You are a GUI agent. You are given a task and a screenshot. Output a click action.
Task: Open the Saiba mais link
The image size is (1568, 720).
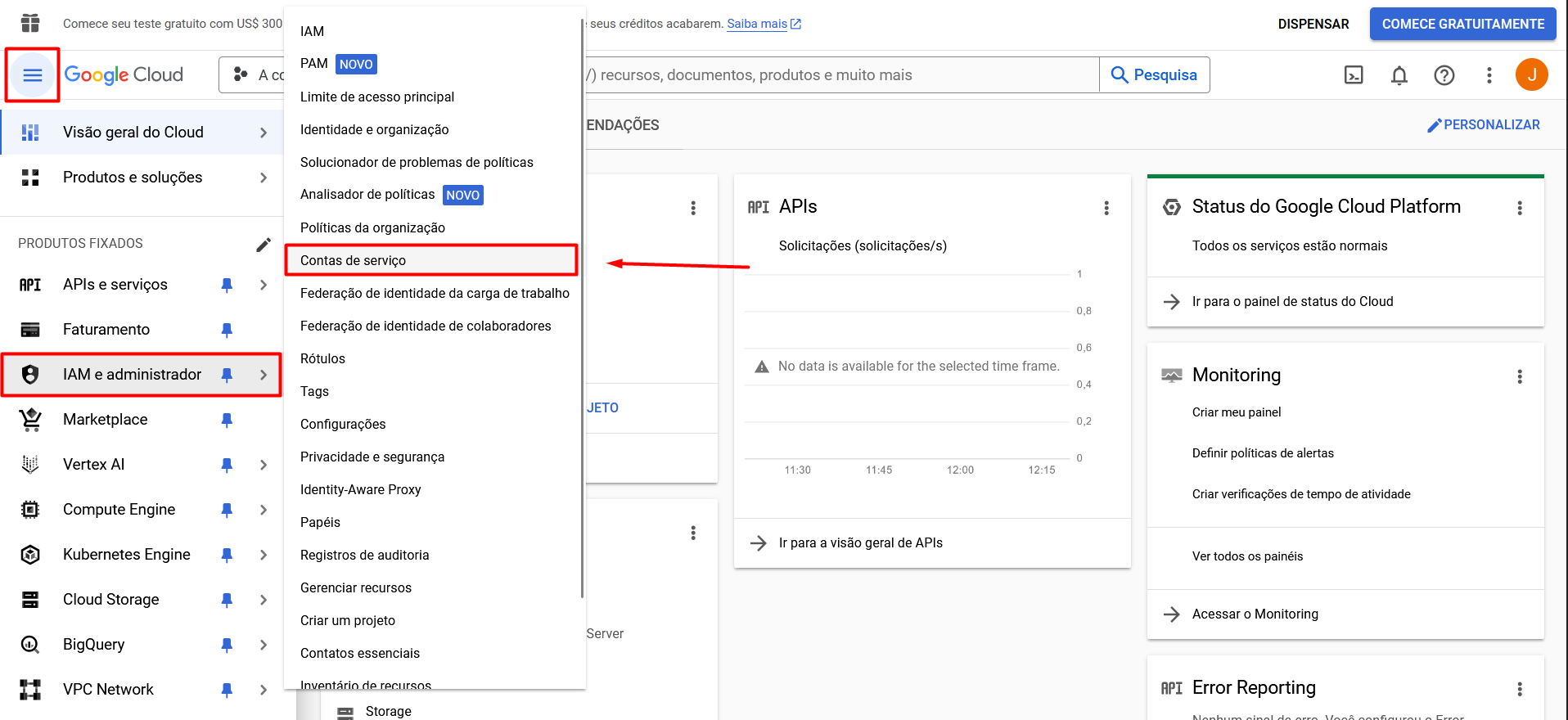pos(764,24)
